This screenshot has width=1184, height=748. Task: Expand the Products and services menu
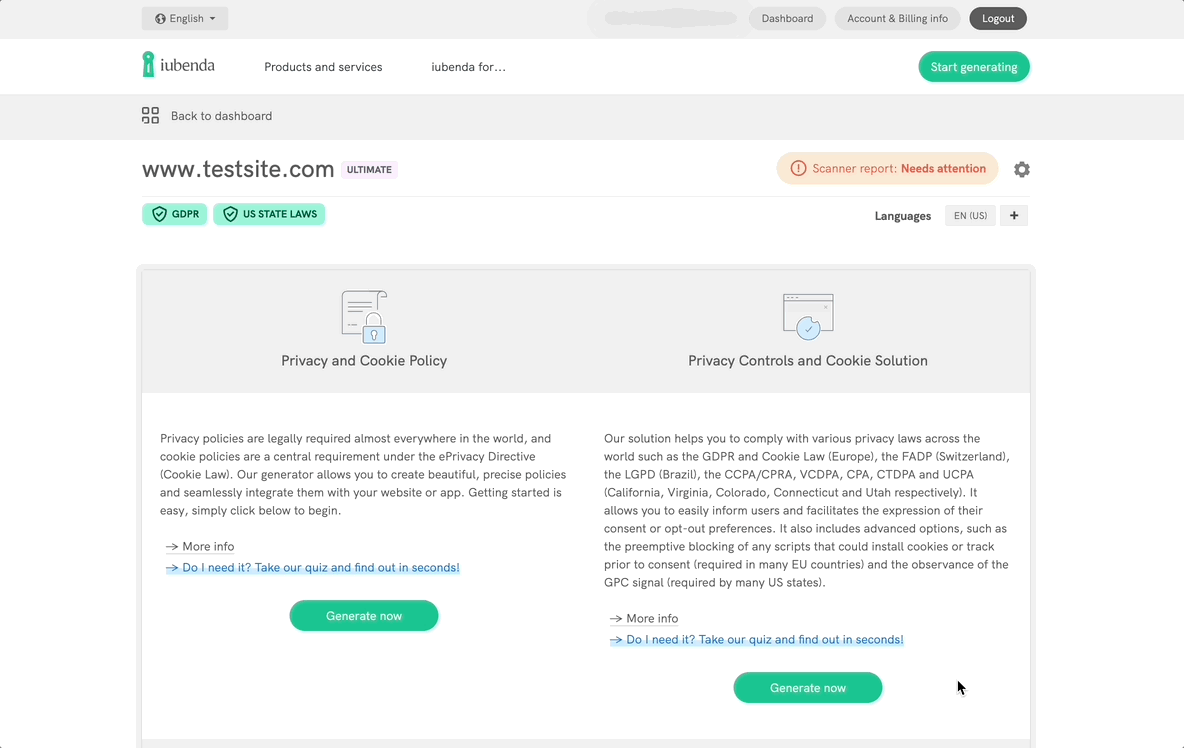click(x=323, y=67)
